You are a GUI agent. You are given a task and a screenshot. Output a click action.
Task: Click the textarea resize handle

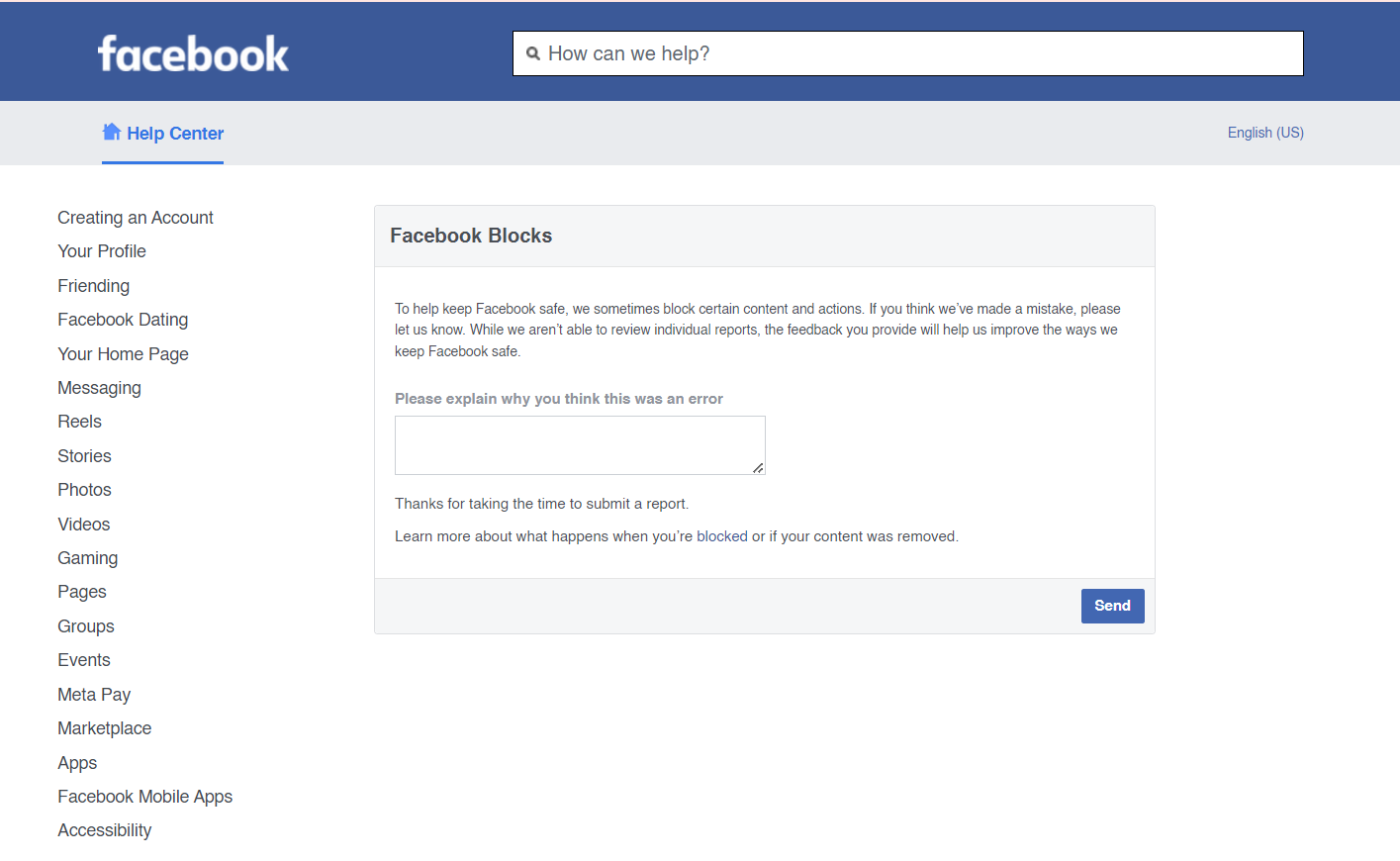click(x=758, y=468)
